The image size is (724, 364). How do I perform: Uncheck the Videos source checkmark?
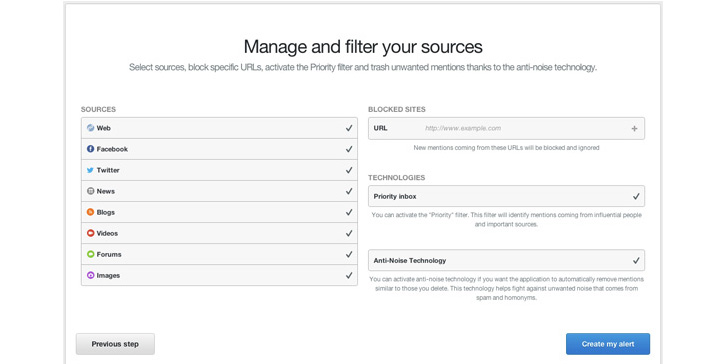(x=349, y=233)
